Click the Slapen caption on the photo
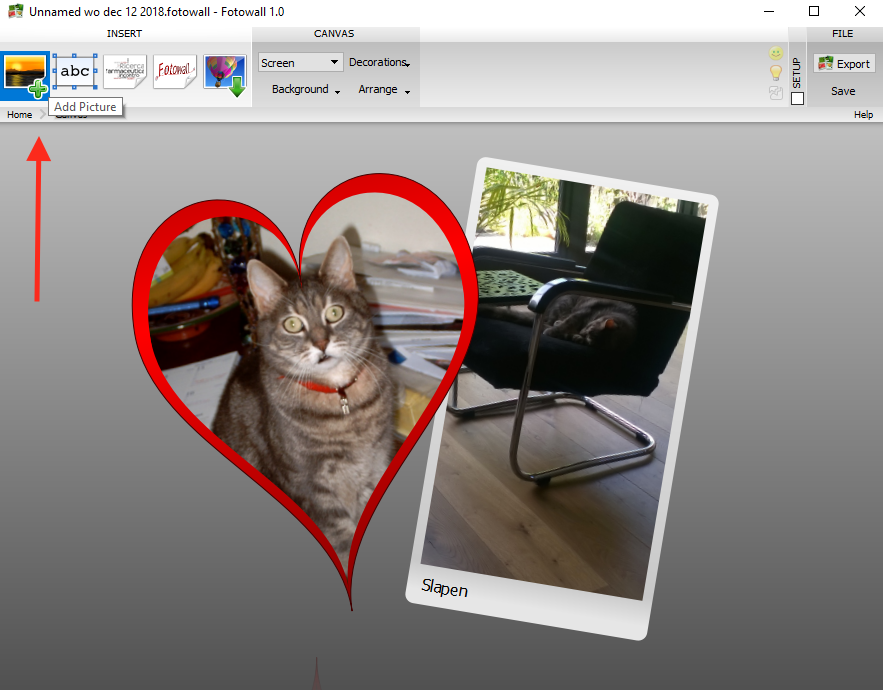 [444, 588]
